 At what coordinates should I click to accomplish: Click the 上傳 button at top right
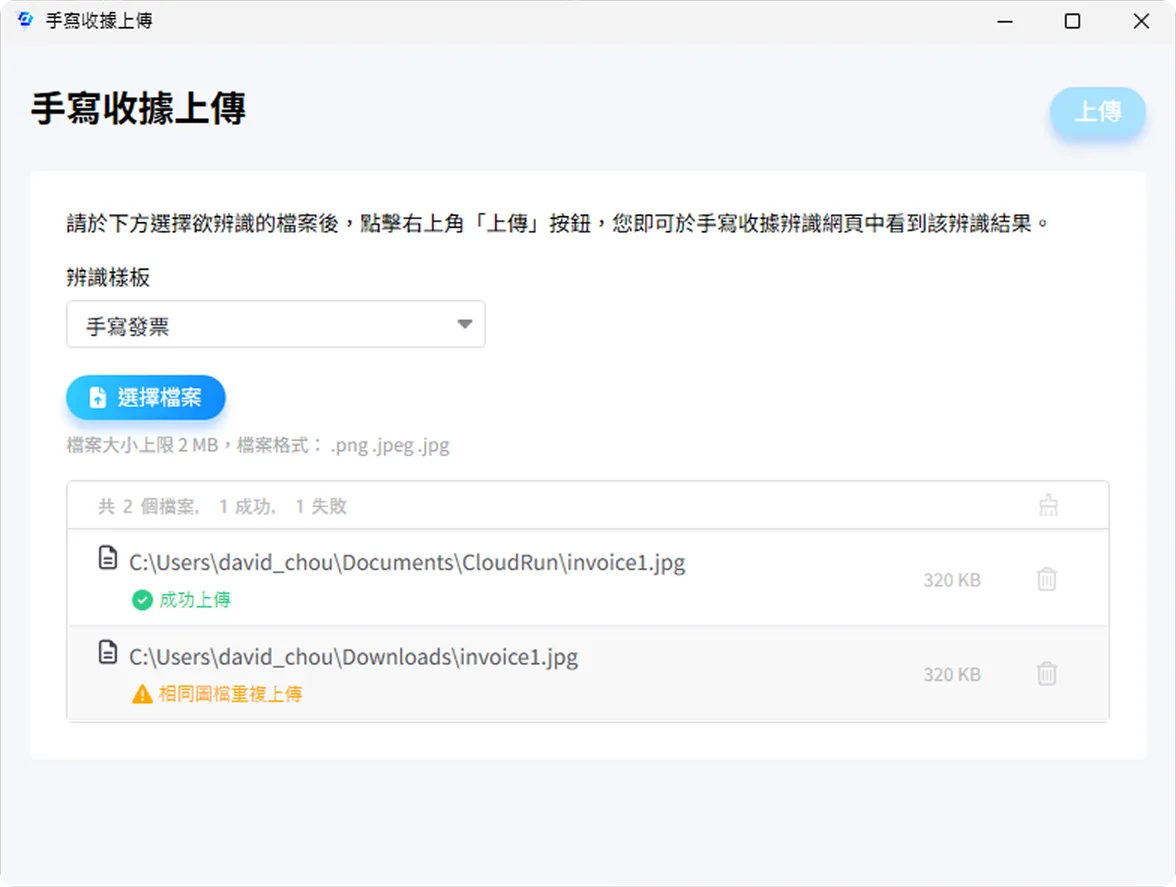(x=1097, y=112)
